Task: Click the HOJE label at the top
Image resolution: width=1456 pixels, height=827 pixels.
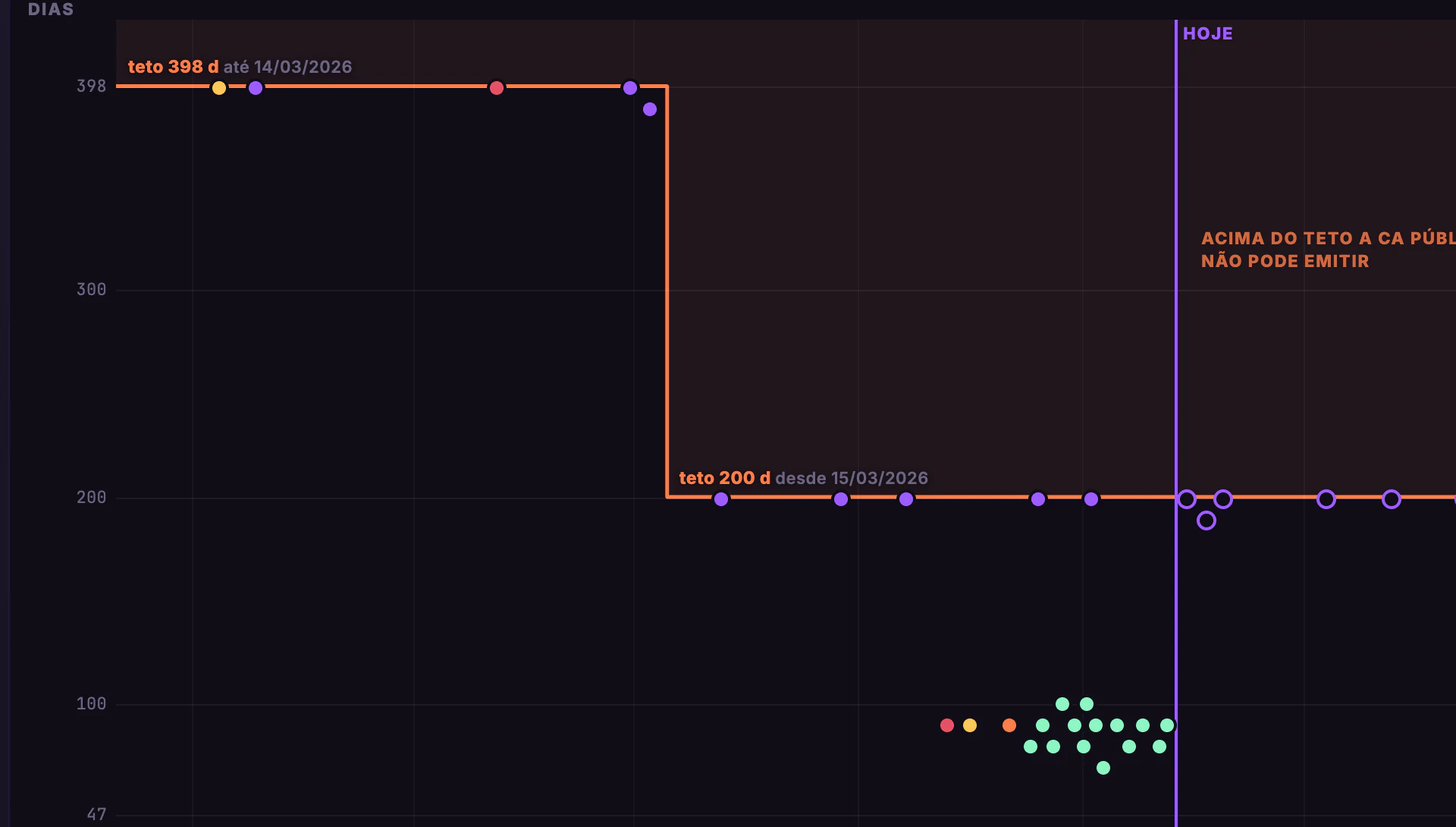Action: click(x=1208, y=33)
